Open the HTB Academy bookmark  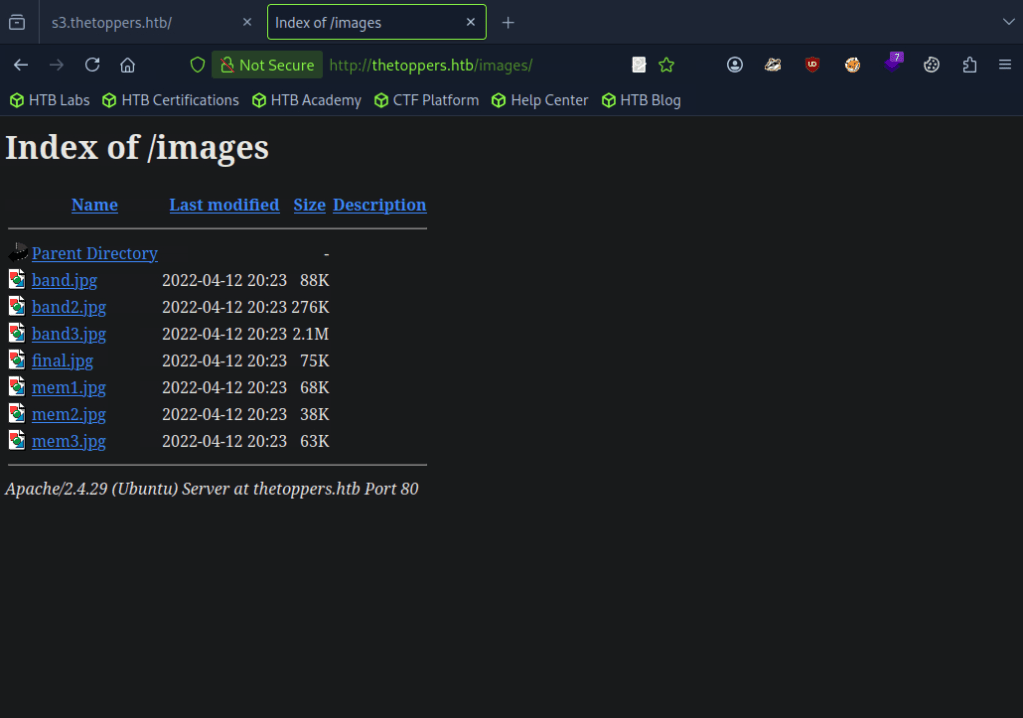point(306,100)
